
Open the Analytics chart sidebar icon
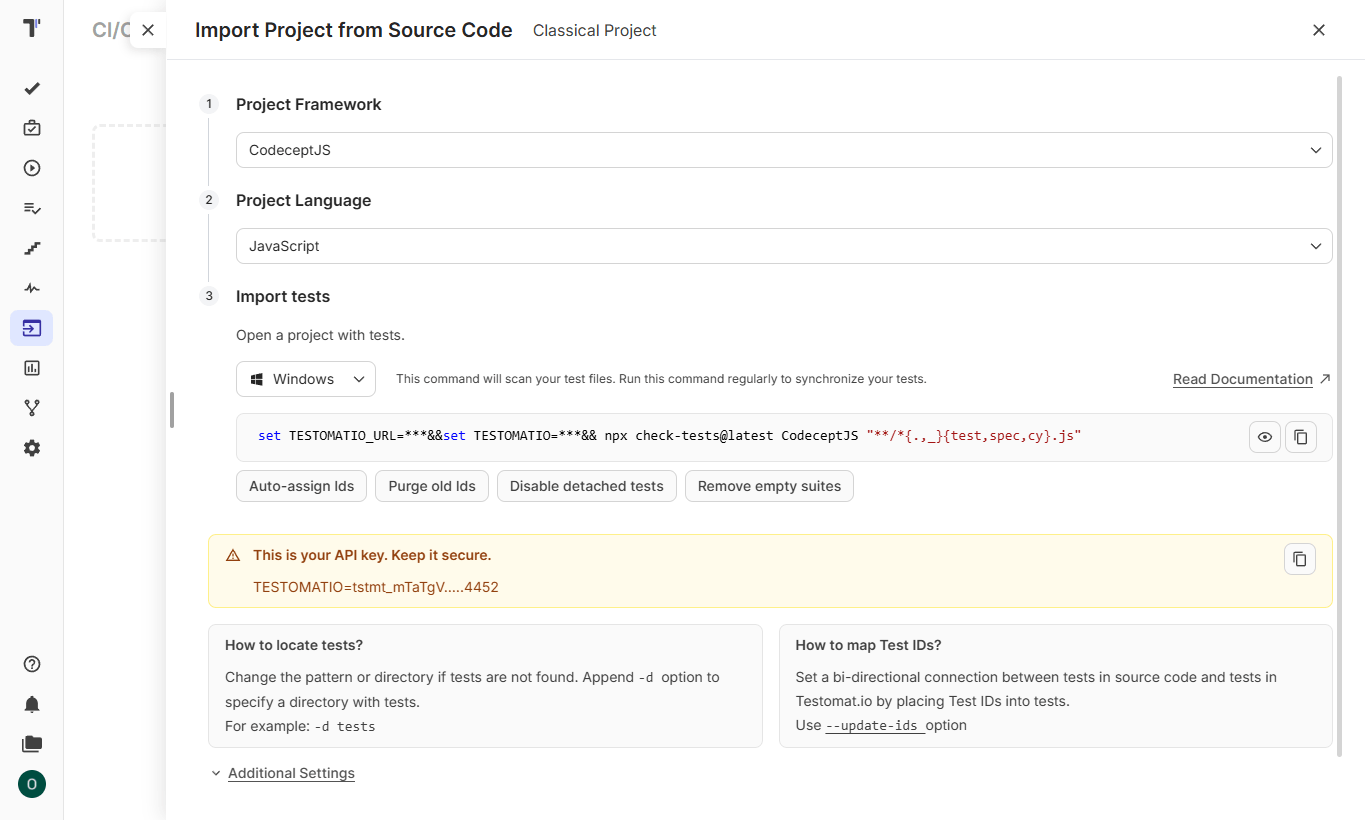(32, 368)
